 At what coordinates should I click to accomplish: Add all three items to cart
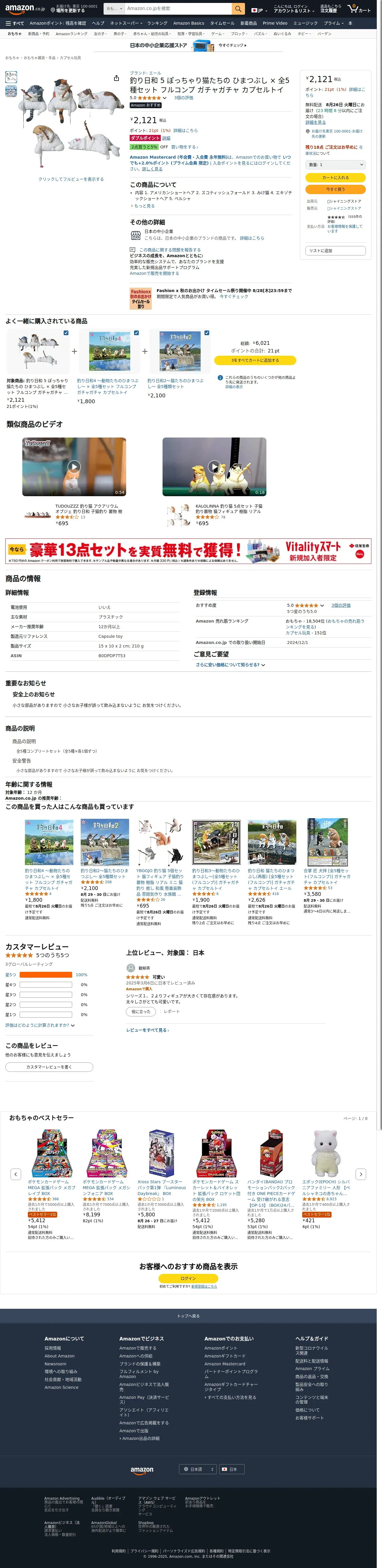255,360
